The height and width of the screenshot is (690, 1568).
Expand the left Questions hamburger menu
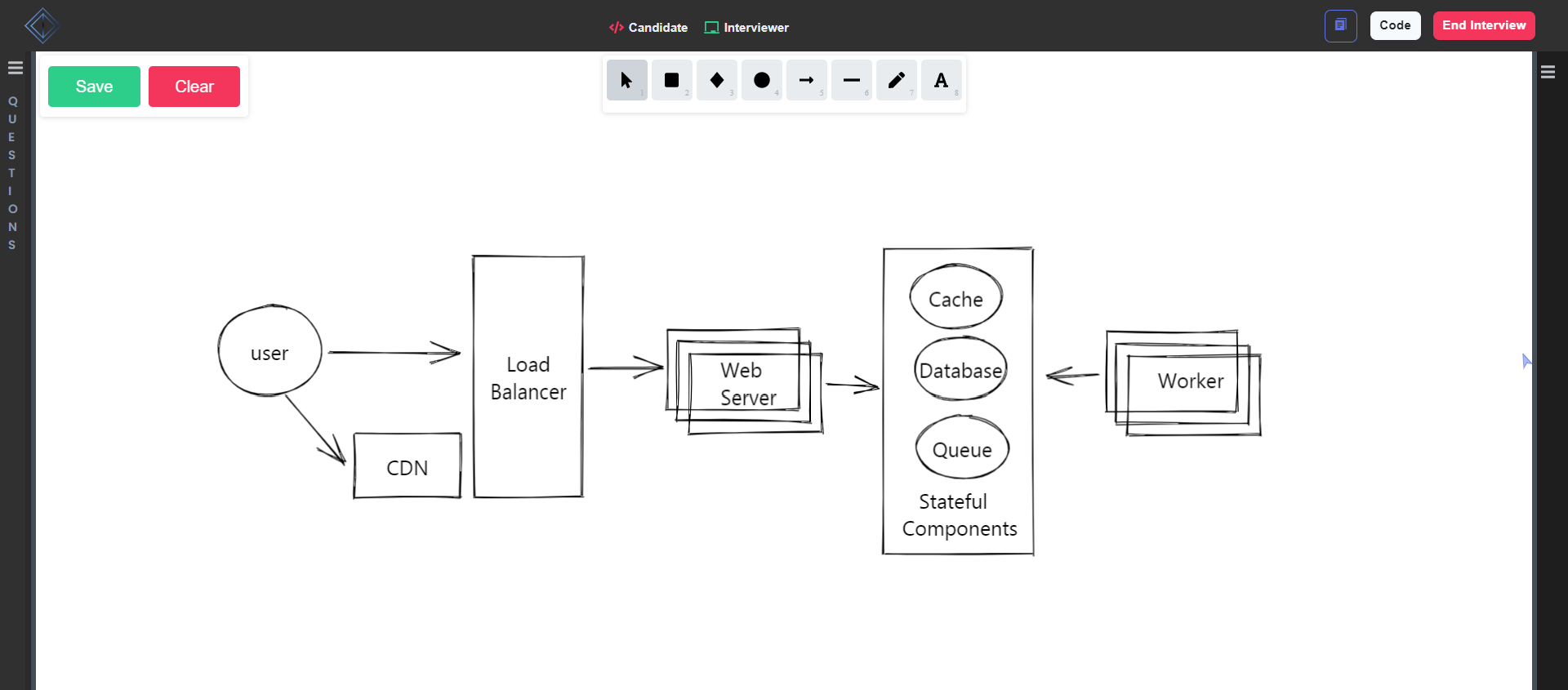(15, 68)
